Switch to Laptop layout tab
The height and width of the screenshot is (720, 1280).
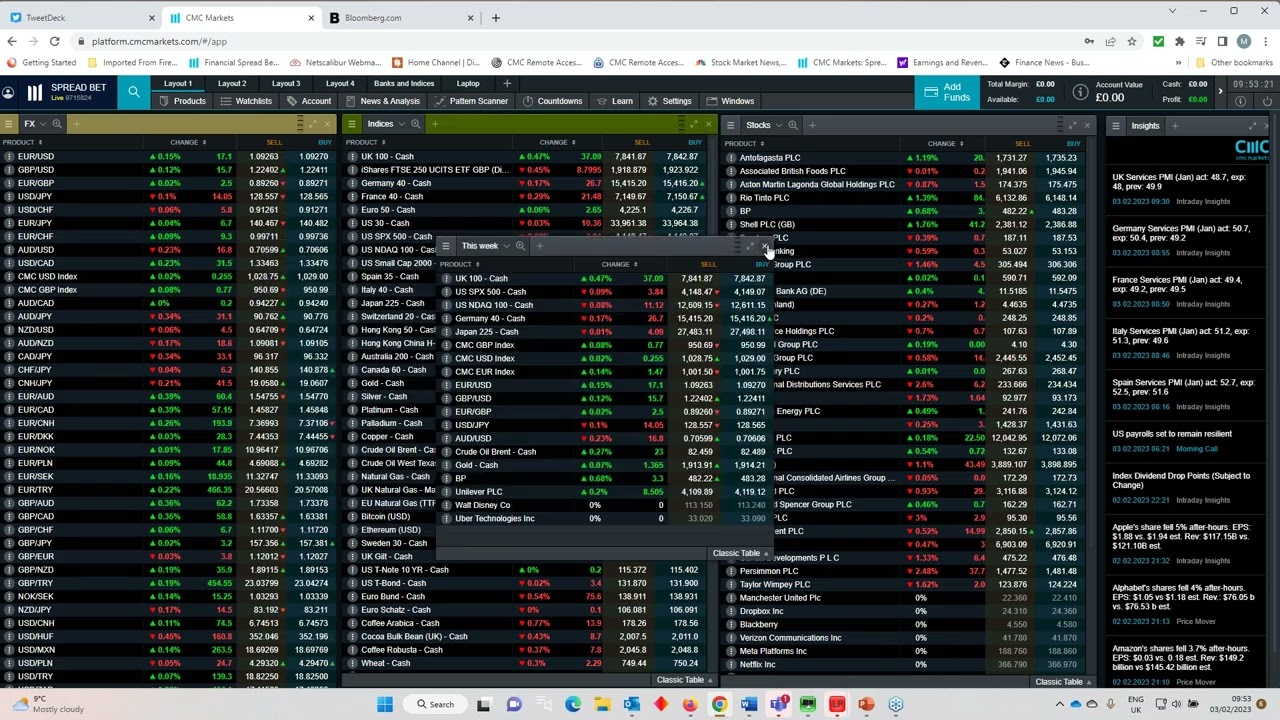coord(468,84)
